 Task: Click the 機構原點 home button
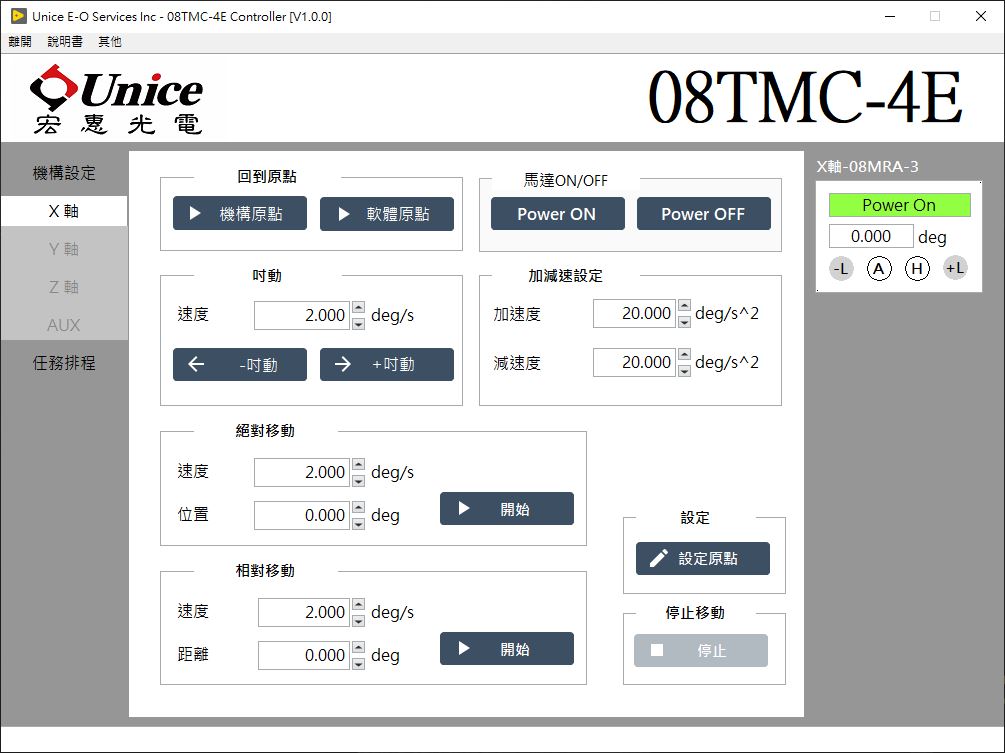click(x=240, y=213)
